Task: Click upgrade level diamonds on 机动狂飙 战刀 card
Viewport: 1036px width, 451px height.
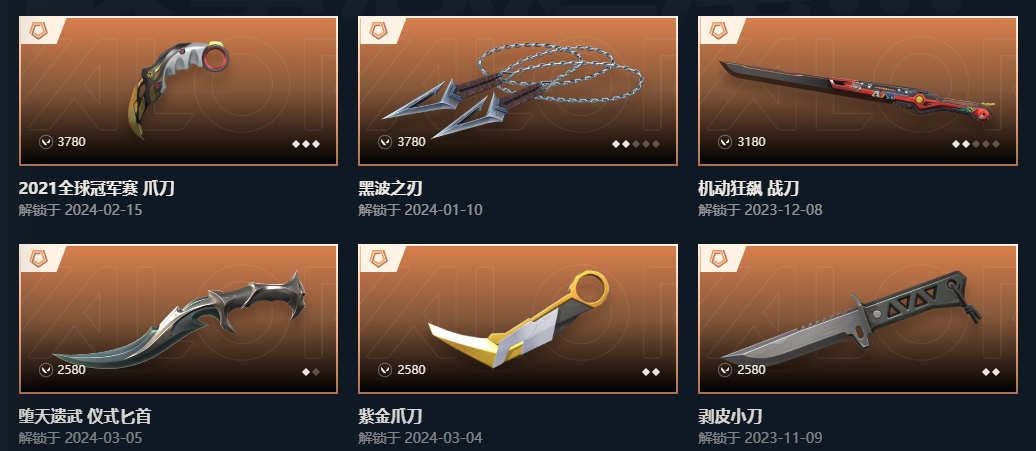Action: (x=976, y=144)
